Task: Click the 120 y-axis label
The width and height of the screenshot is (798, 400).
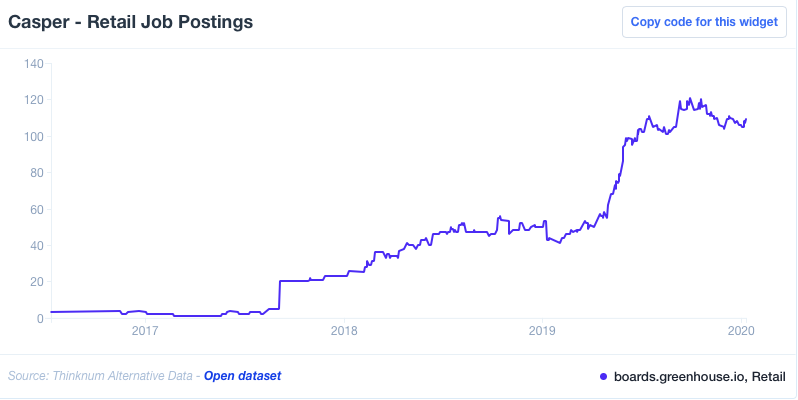Action: [x=34, y=100]
